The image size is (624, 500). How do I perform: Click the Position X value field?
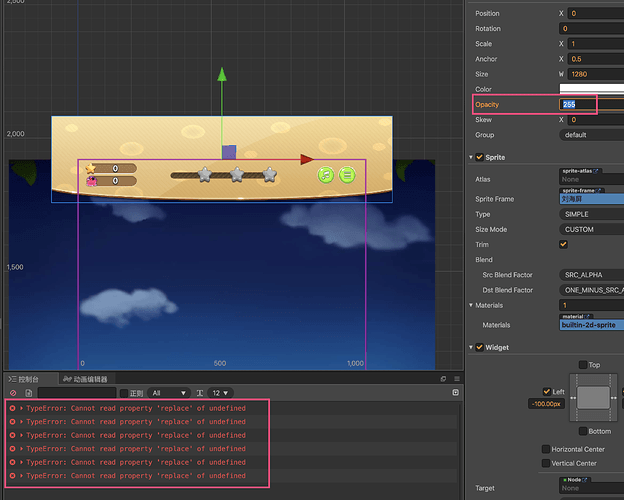(596, 13)
